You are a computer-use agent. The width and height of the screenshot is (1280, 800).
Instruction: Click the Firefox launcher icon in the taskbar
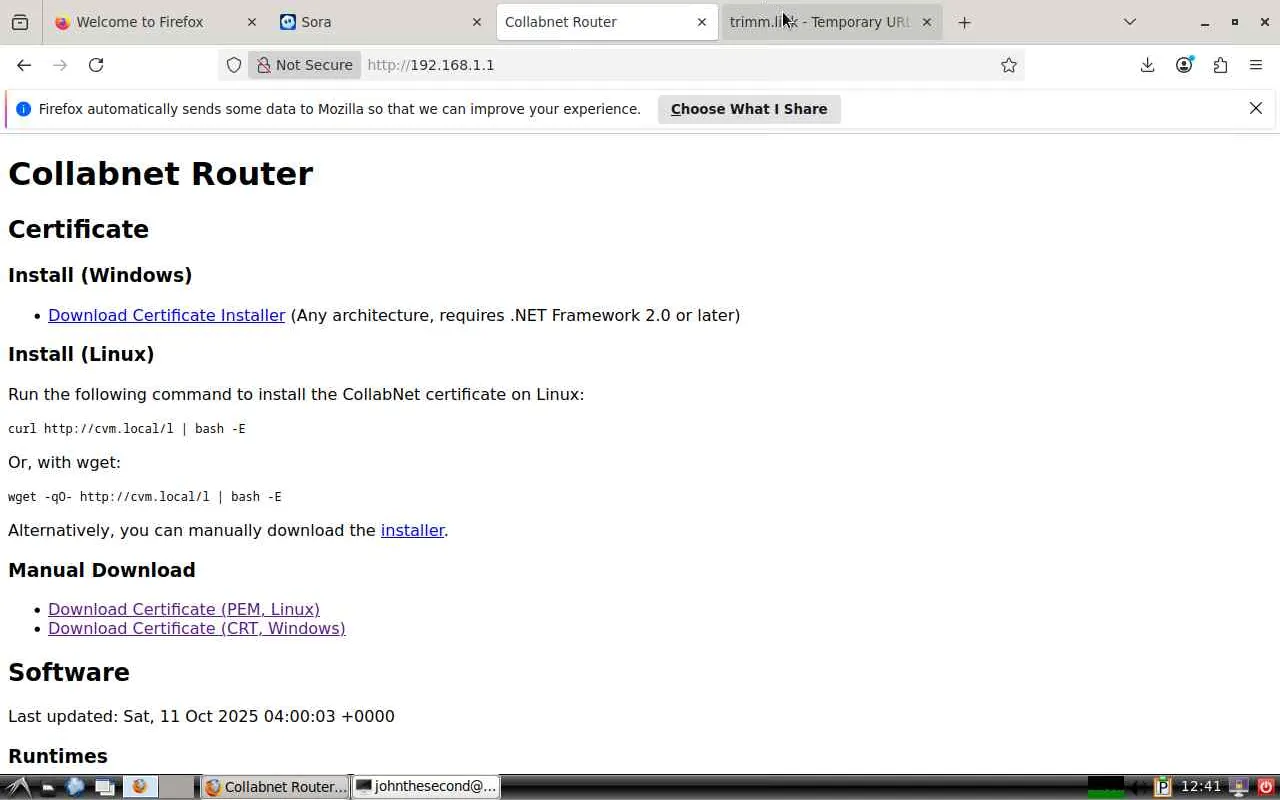click(x=140, y=787)
